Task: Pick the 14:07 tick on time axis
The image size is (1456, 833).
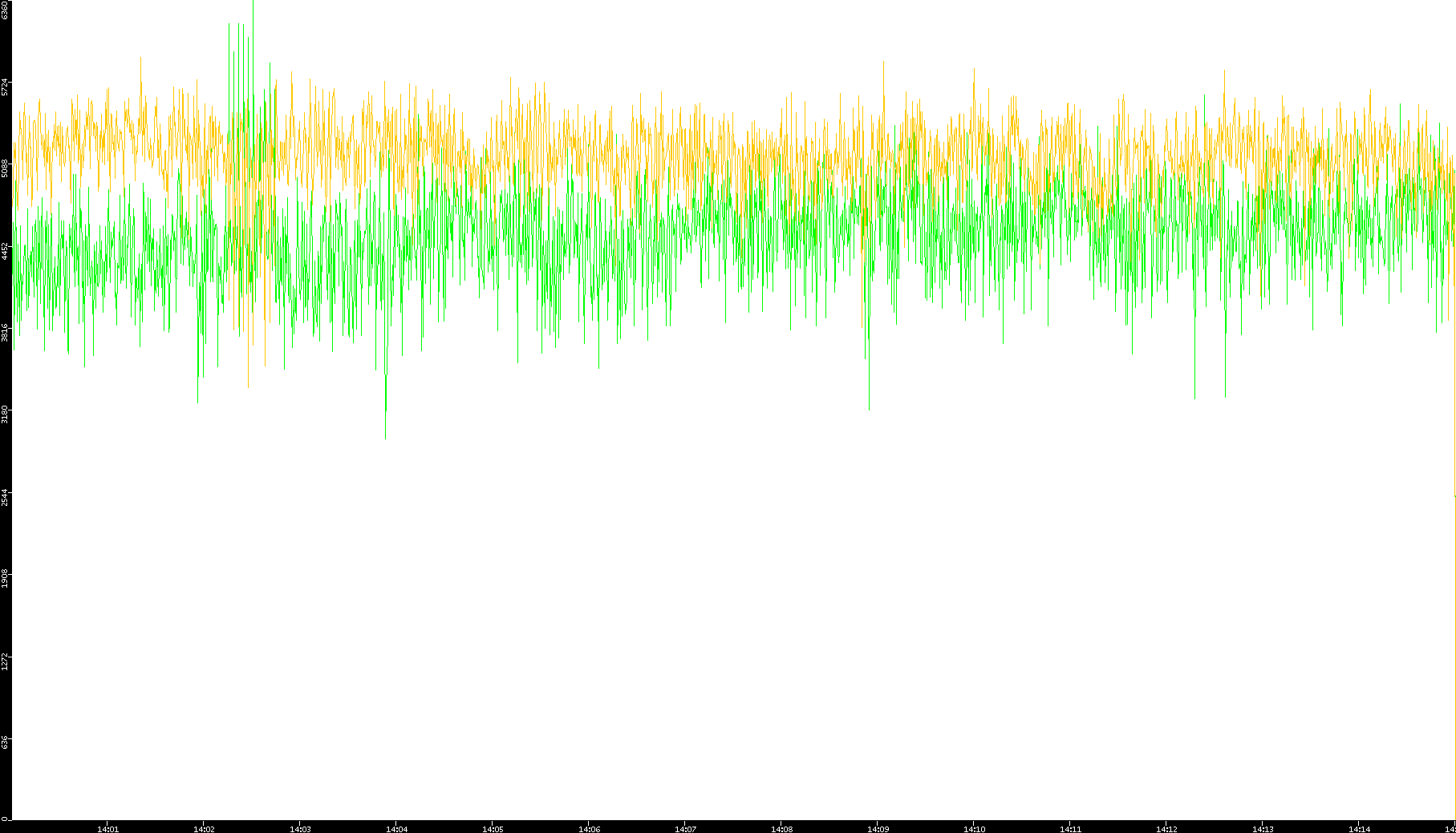Action: (x=685, y=829)
